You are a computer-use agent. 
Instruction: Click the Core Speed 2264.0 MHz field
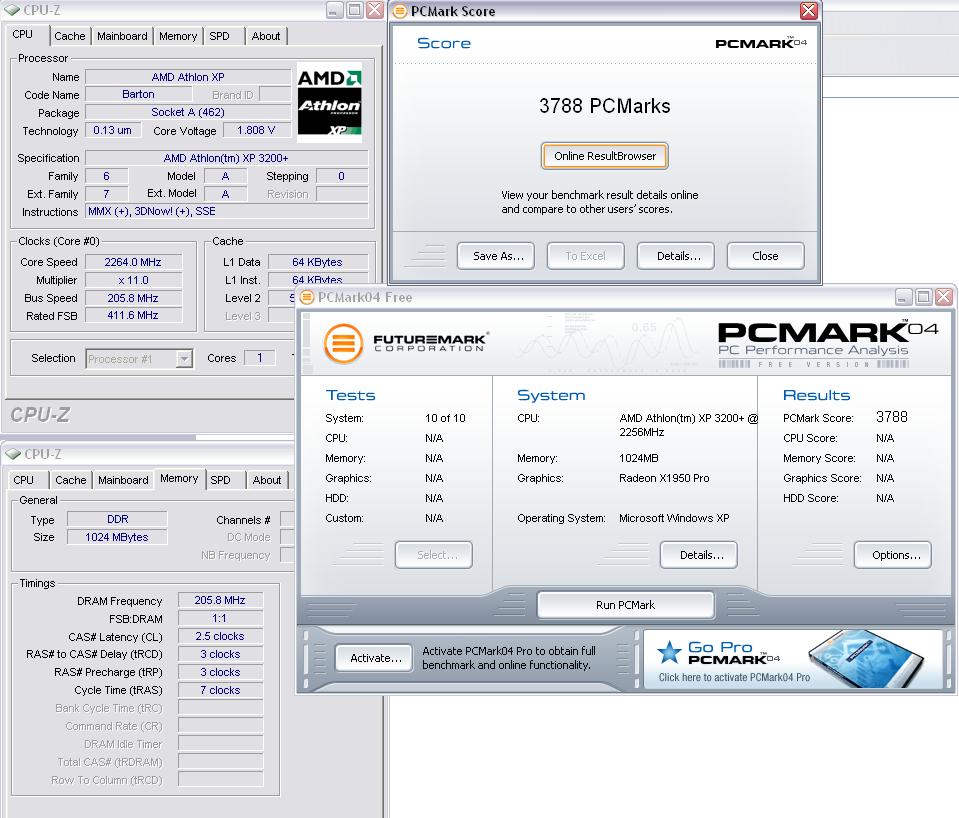coord(133,262)
